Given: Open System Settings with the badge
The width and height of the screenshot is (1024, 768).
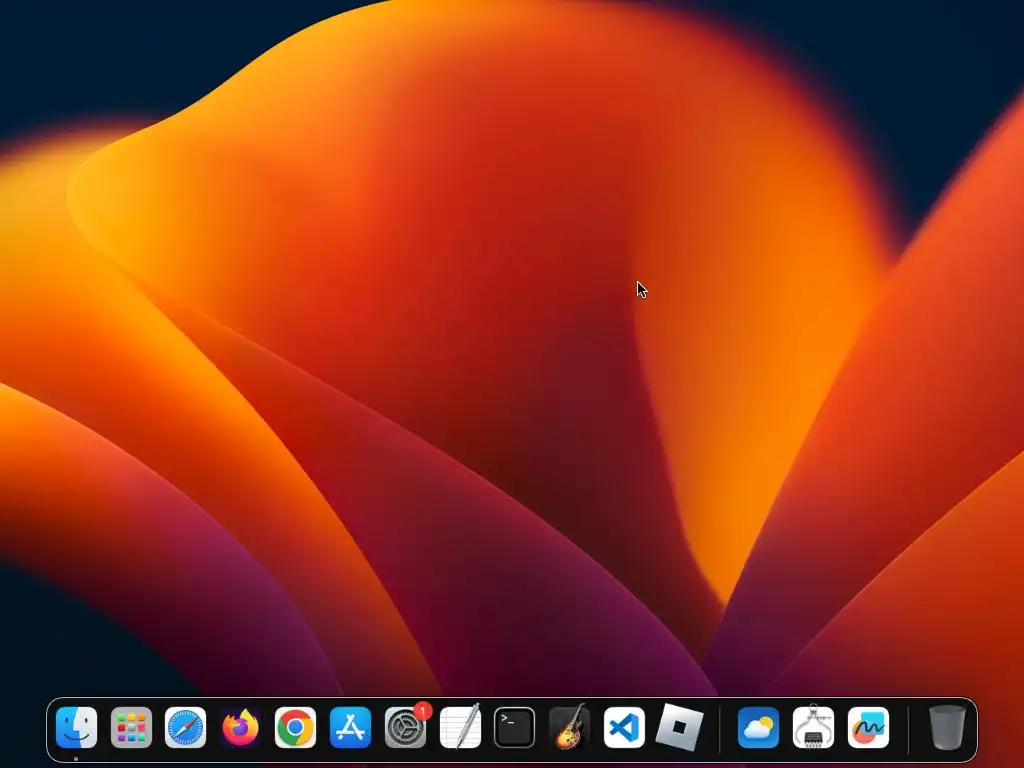Looking at the screenshot, I should tap(406, 727).
